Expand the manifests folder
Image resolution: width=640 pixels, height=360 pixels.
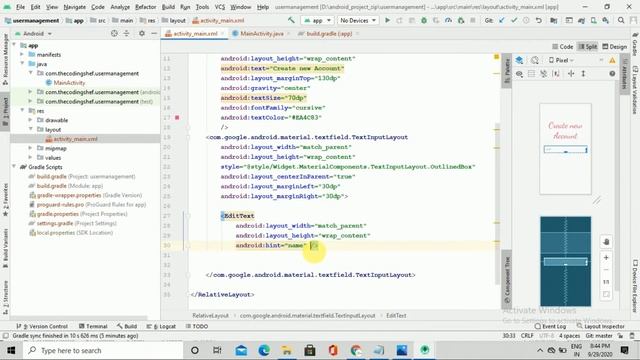22,54
